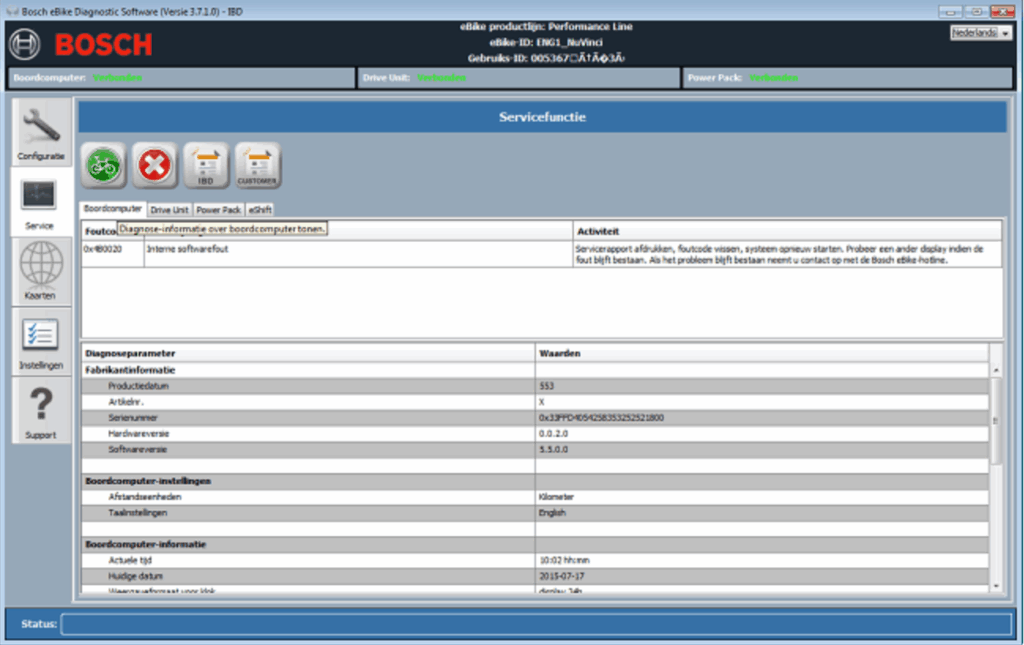Open the Kaarten globe section
The image size is (1024, 645).
point(41,272)
